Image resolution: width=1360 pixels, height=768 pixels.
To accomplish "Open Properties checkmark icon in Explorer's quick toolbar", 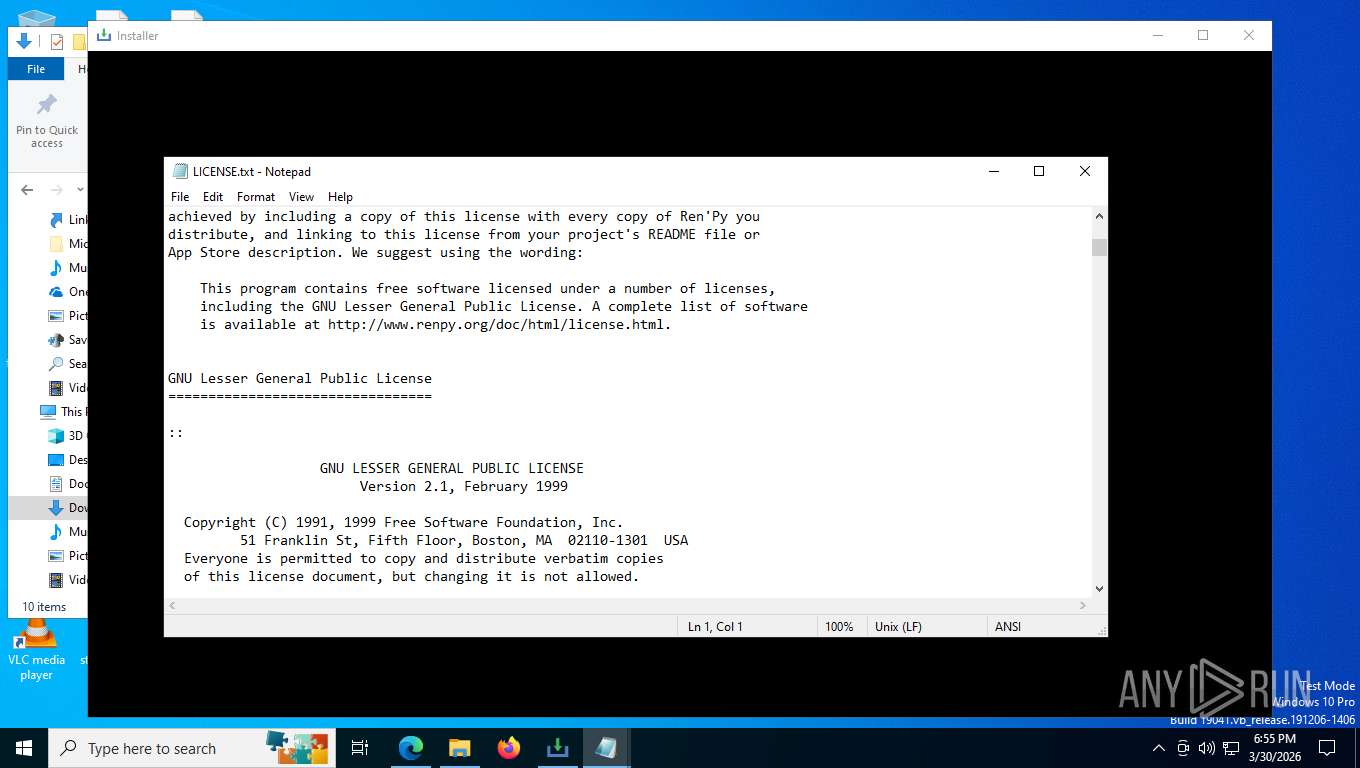I will click(56, 41).
